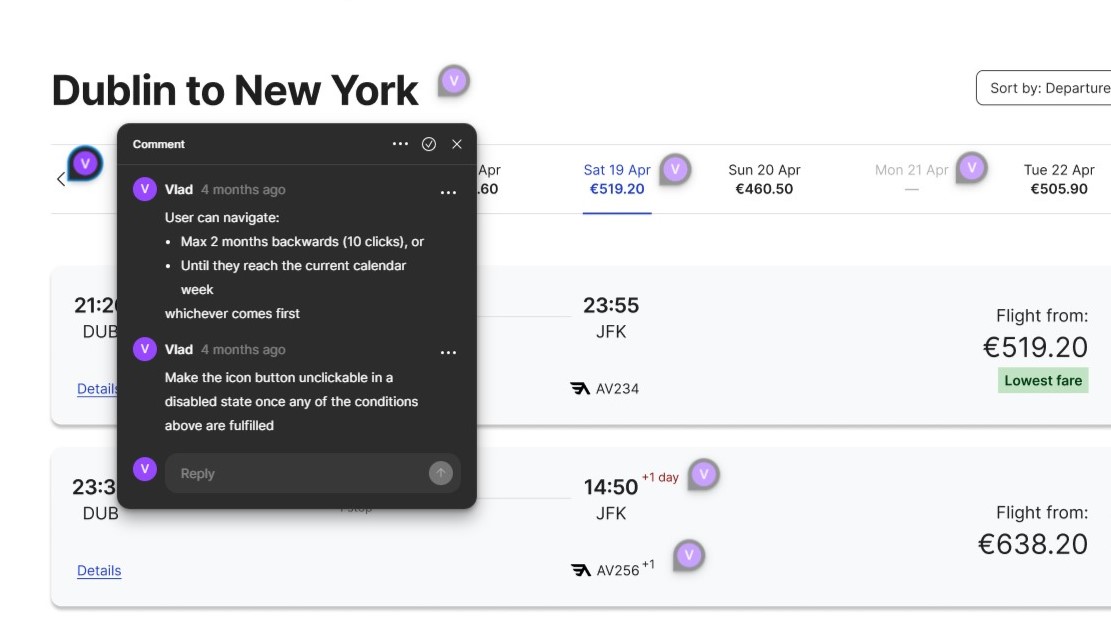Open the options menu for Vlad's second comment

(448, 352)
